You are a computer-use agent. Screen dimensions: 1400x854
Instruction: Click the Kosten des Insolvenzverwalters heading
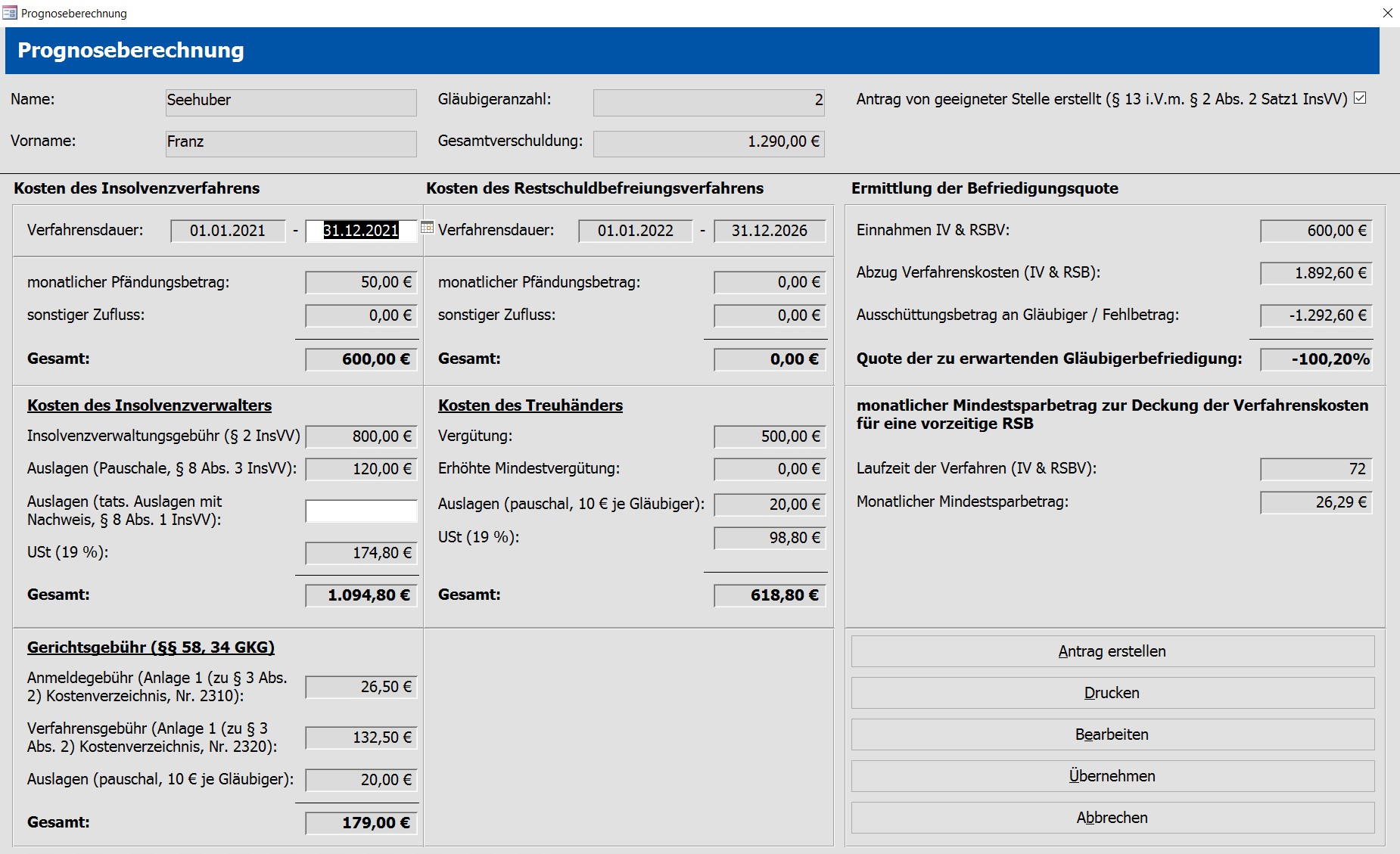pyautogui.click(x=149, y=405)
